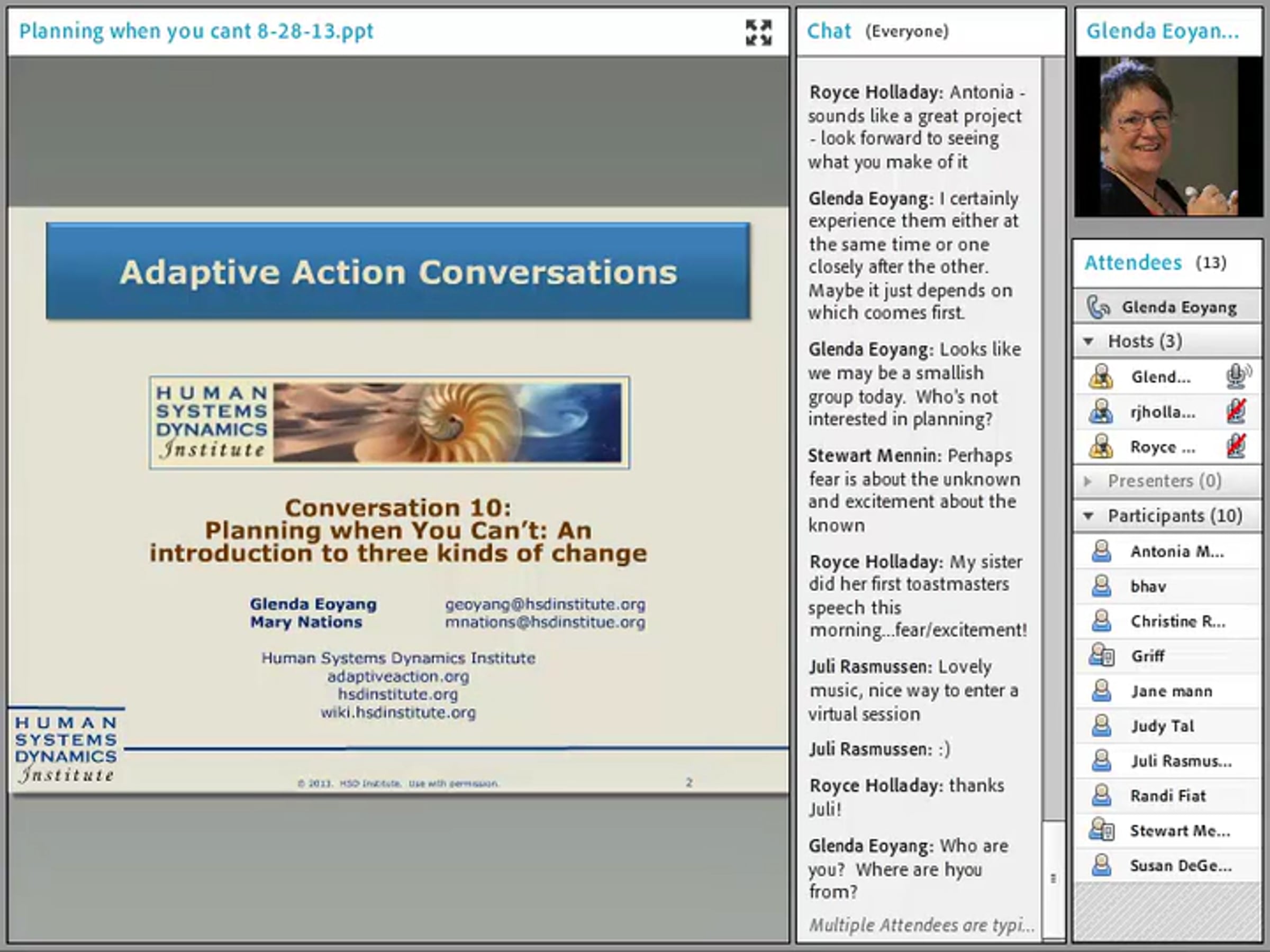
Task: Click Glenda Eoyang's webcam video
Action: [x=1168, y=136]
